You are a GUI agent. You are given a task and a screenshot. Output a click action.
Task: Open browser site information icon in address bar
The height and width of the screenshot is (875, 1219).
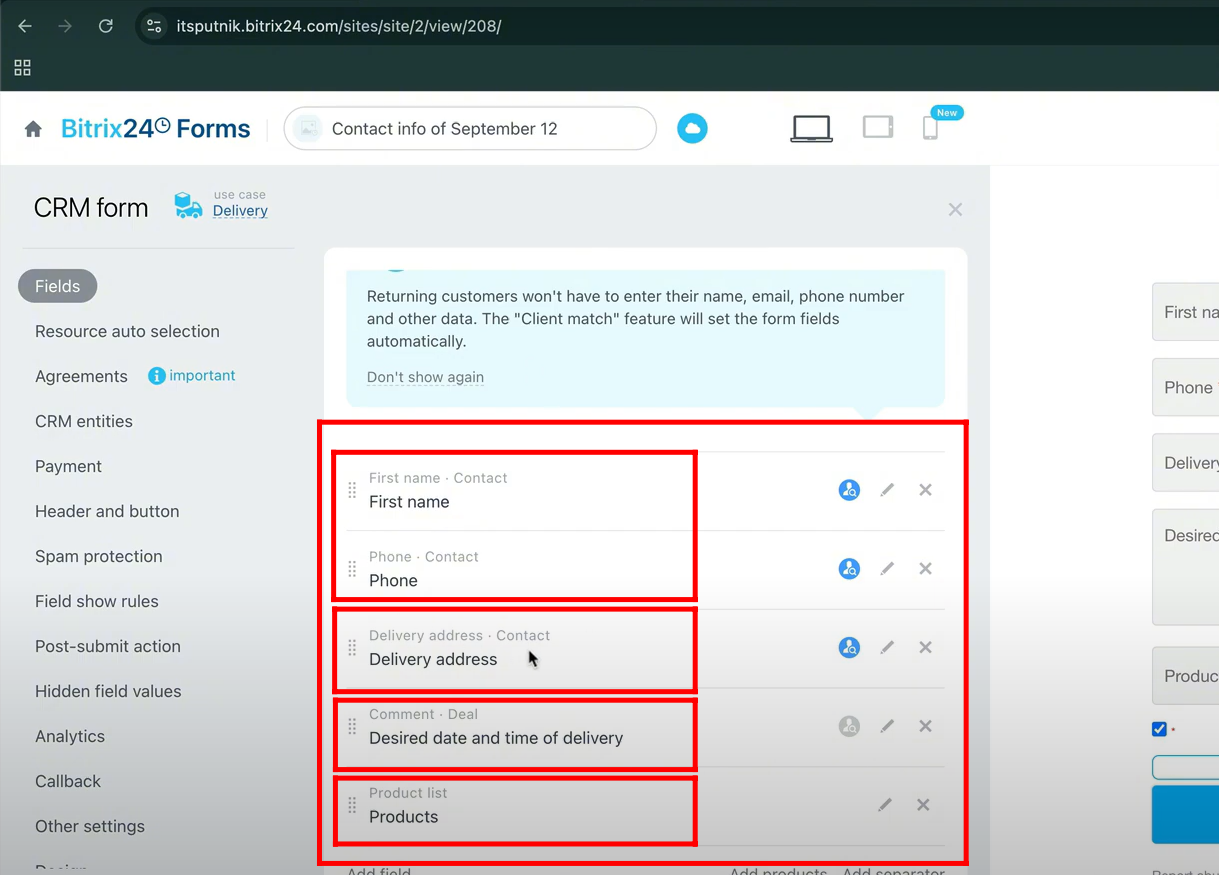pos(154,26)
